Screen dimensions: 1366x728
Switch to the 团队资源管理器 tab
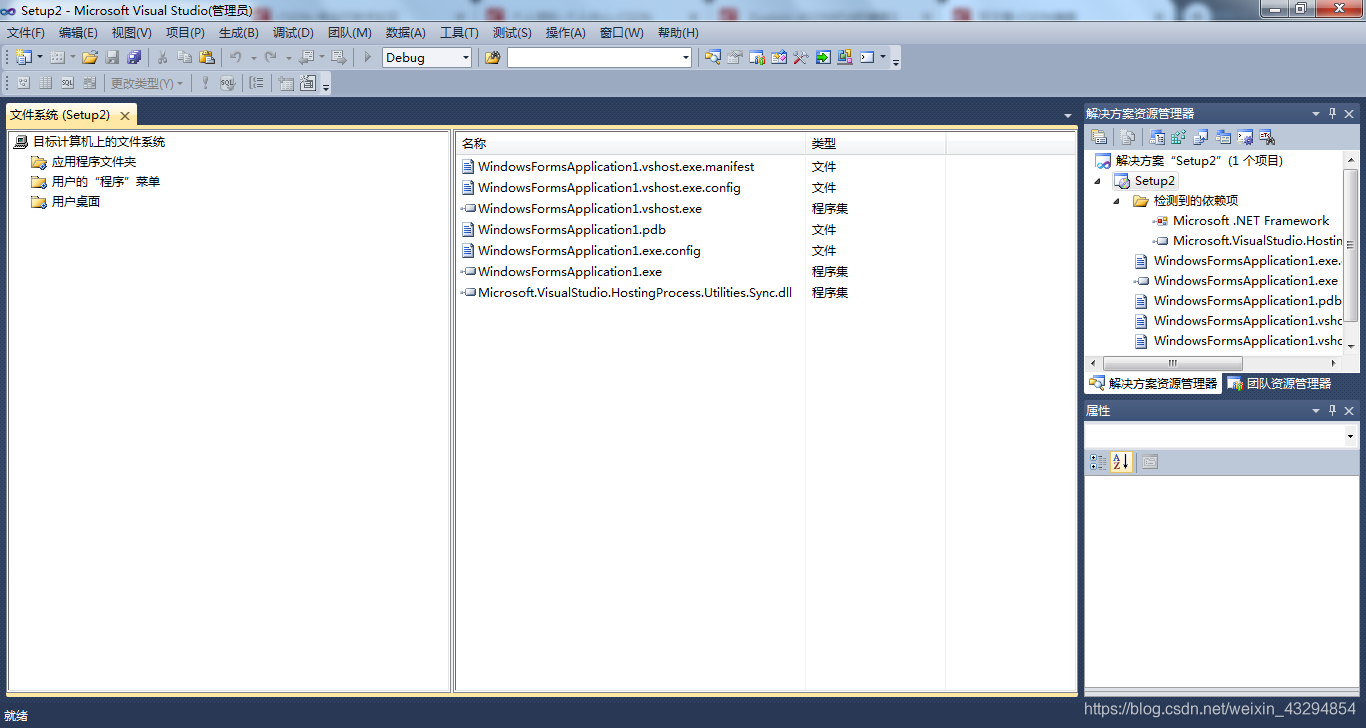pyautogui.click(x=1279, y=383)
